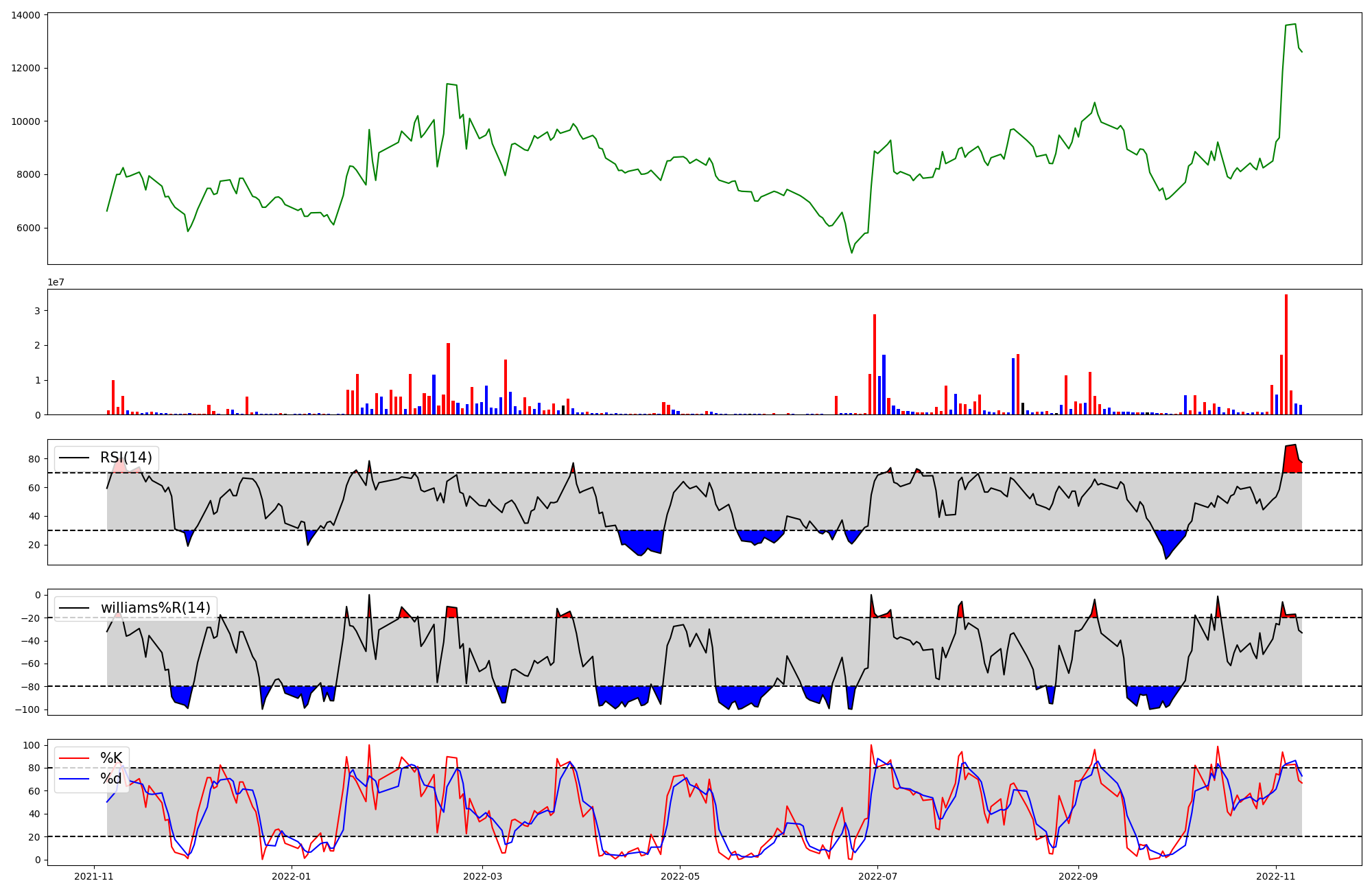Click the RSI(14) legend label
Viewport: 1372px width, 892px height.
point(126,458)
